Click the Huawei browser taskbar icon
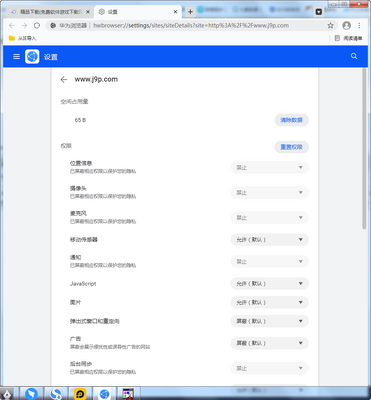Image resolution: width=371 pixels, height=400 pixels. pyautogui.click(x=104, y=394)
